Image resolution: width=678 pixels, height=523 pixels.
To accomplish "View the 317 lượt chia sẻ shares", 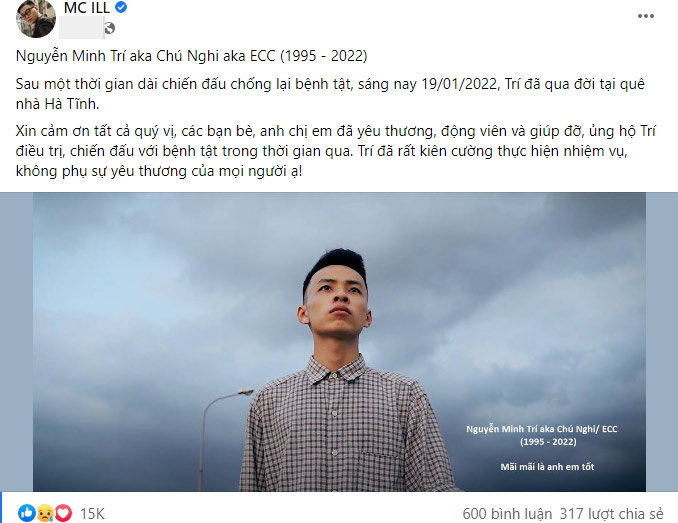I will 611,513.
